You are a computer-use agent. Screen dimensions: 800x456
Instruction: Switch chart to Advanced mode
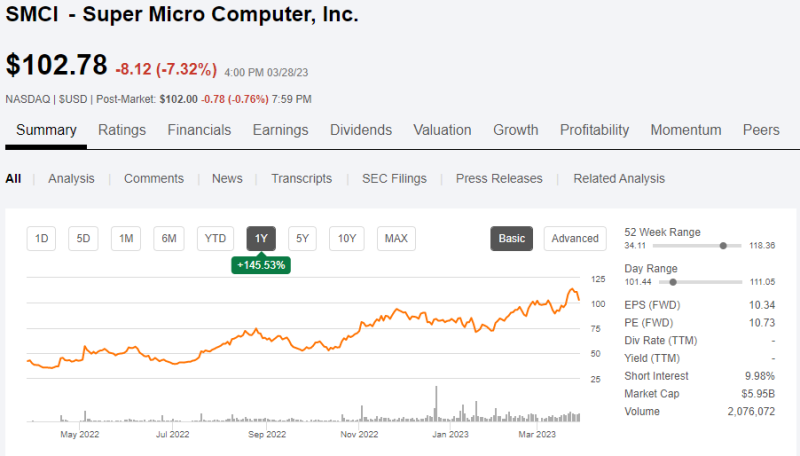point(575,238)
